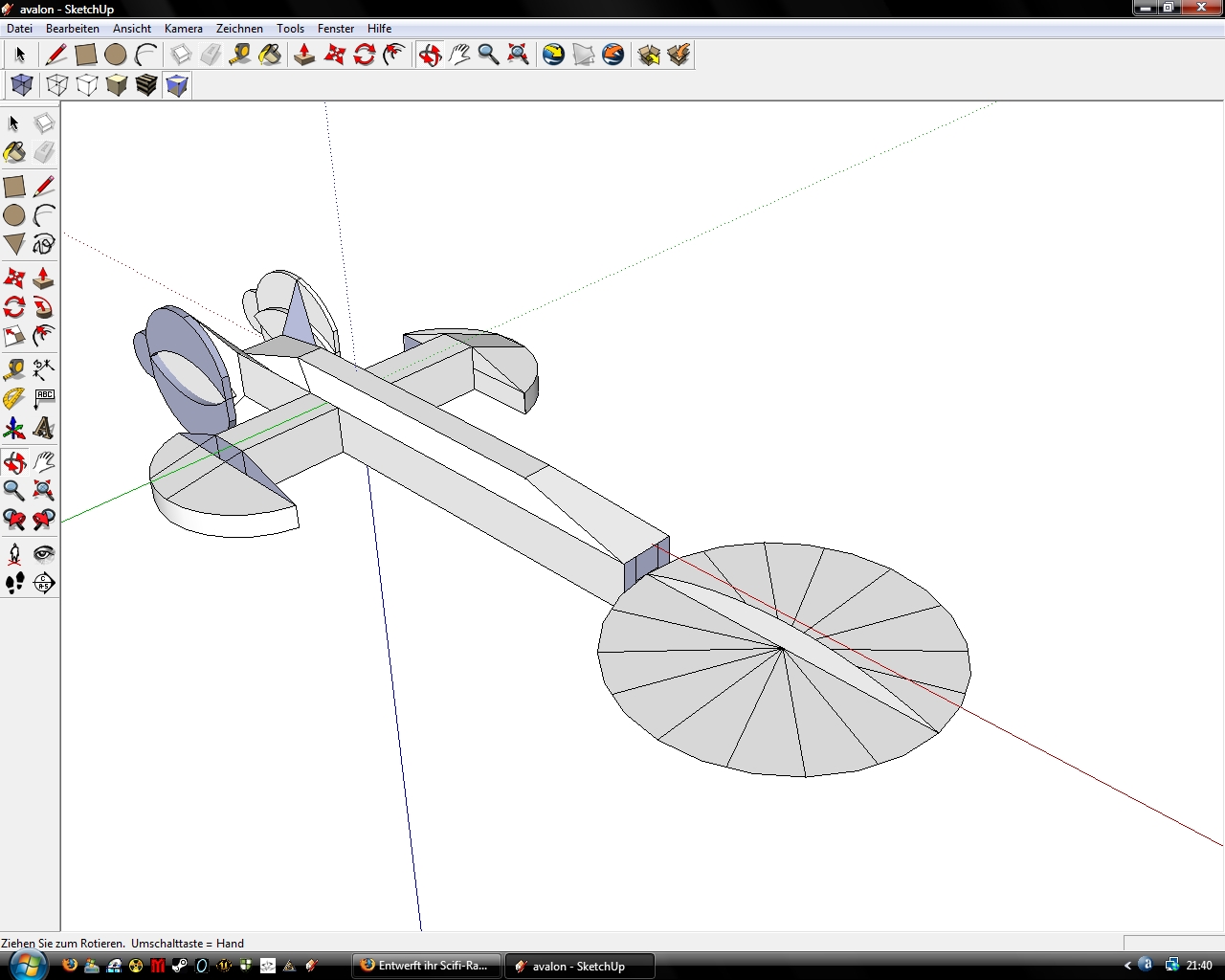This screenshot has height=980, width=1225.
Task: Switch to Wireframe face style
Action: point(57,85)
